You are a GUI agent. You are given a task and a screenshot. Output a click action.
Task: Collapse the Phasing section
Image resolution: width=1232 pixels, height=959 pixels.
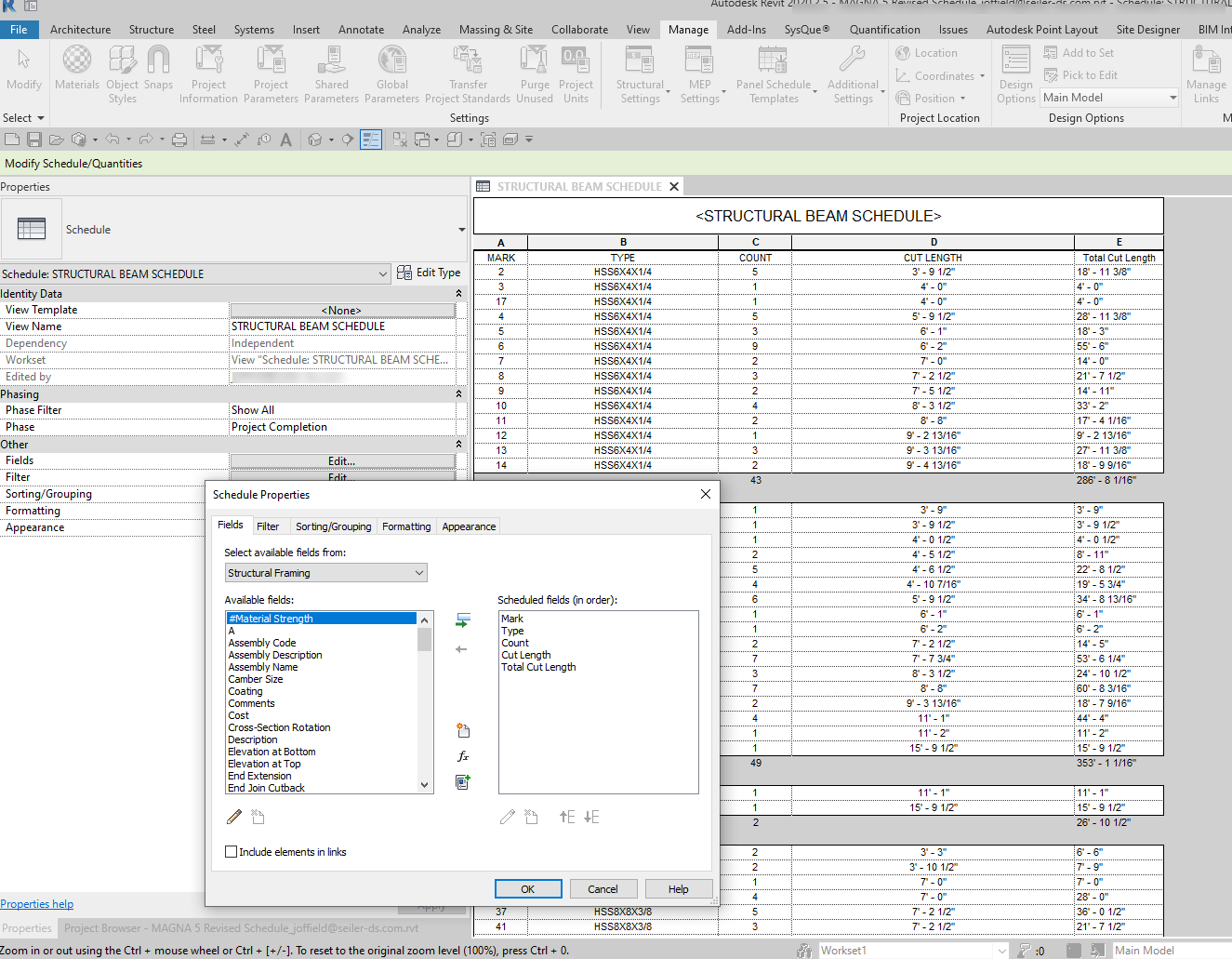[458, 393]
